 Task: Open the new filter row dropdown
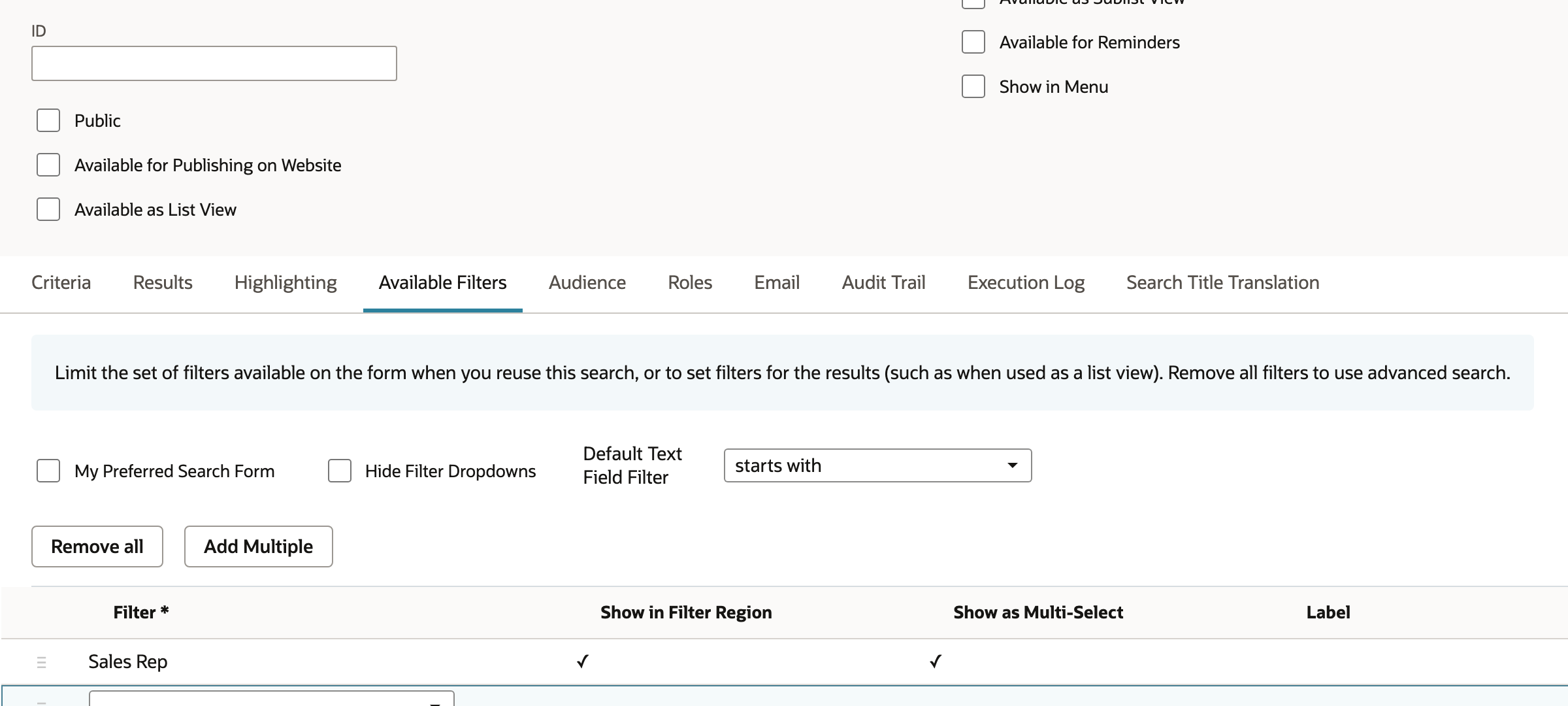click(271, 698)
